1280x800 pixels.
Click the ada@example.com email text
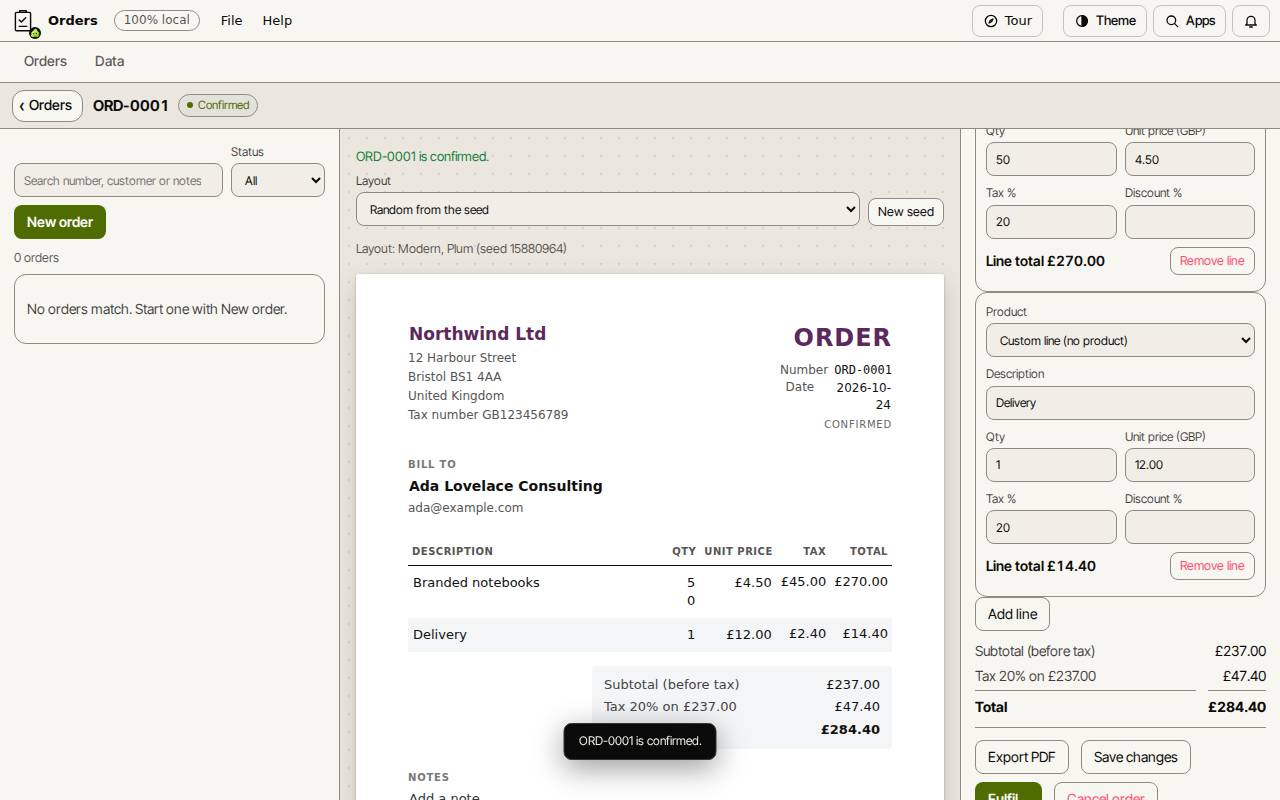tap(465, 508)
